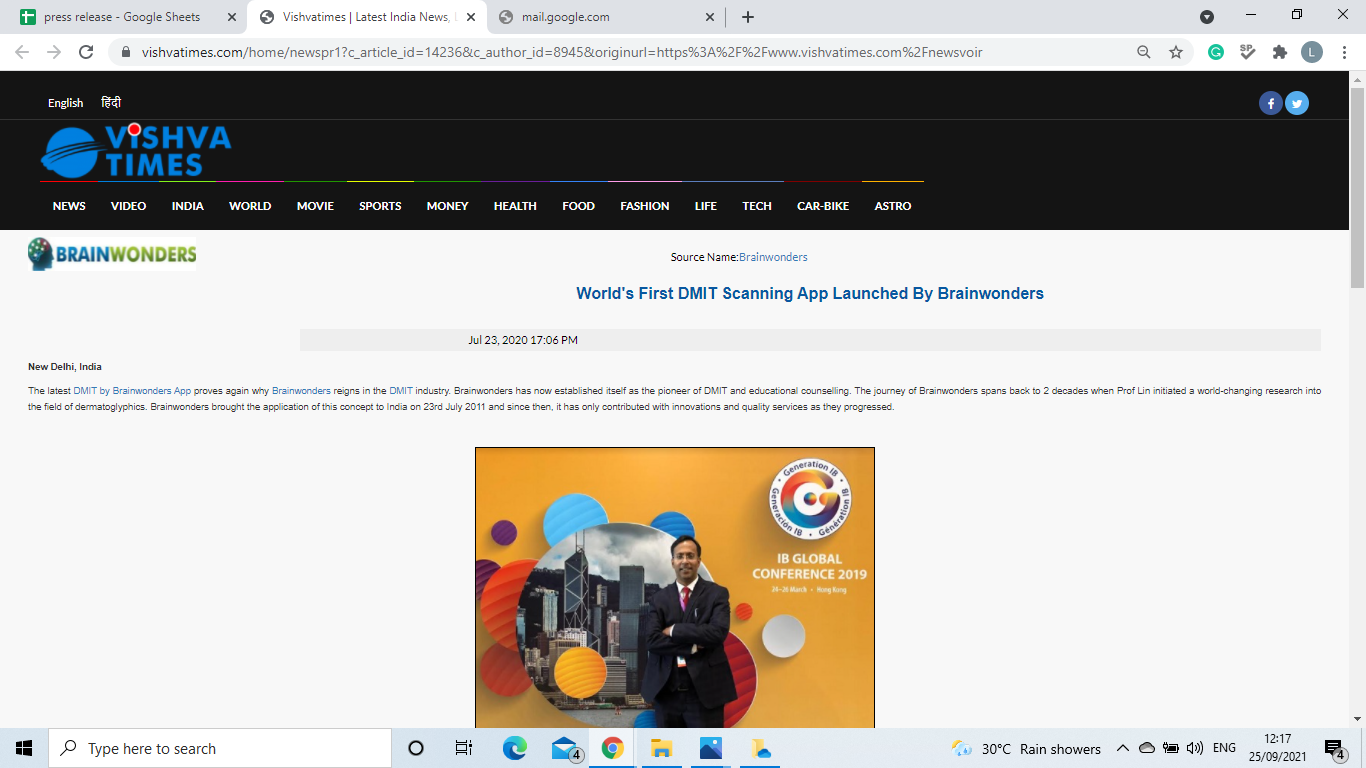Screen dimensions: 1366x768
Task: Click the article headline about DMIT Scanning App
Action: [810, 294]
